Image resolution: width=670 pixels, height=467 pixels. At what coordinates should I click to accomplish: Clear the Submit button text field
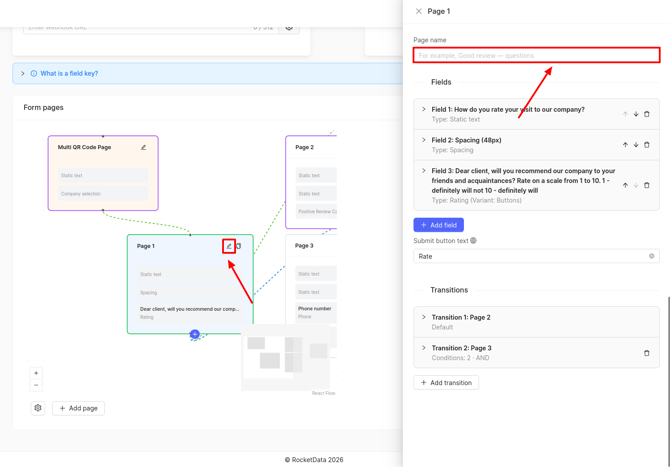click(x=651, y=256)
